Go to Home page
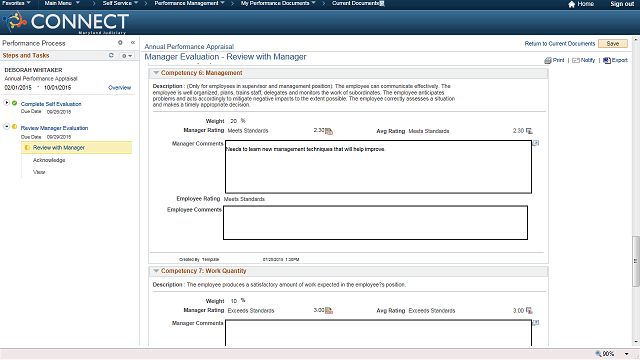The image size is (640, 360). pos(585,4)
